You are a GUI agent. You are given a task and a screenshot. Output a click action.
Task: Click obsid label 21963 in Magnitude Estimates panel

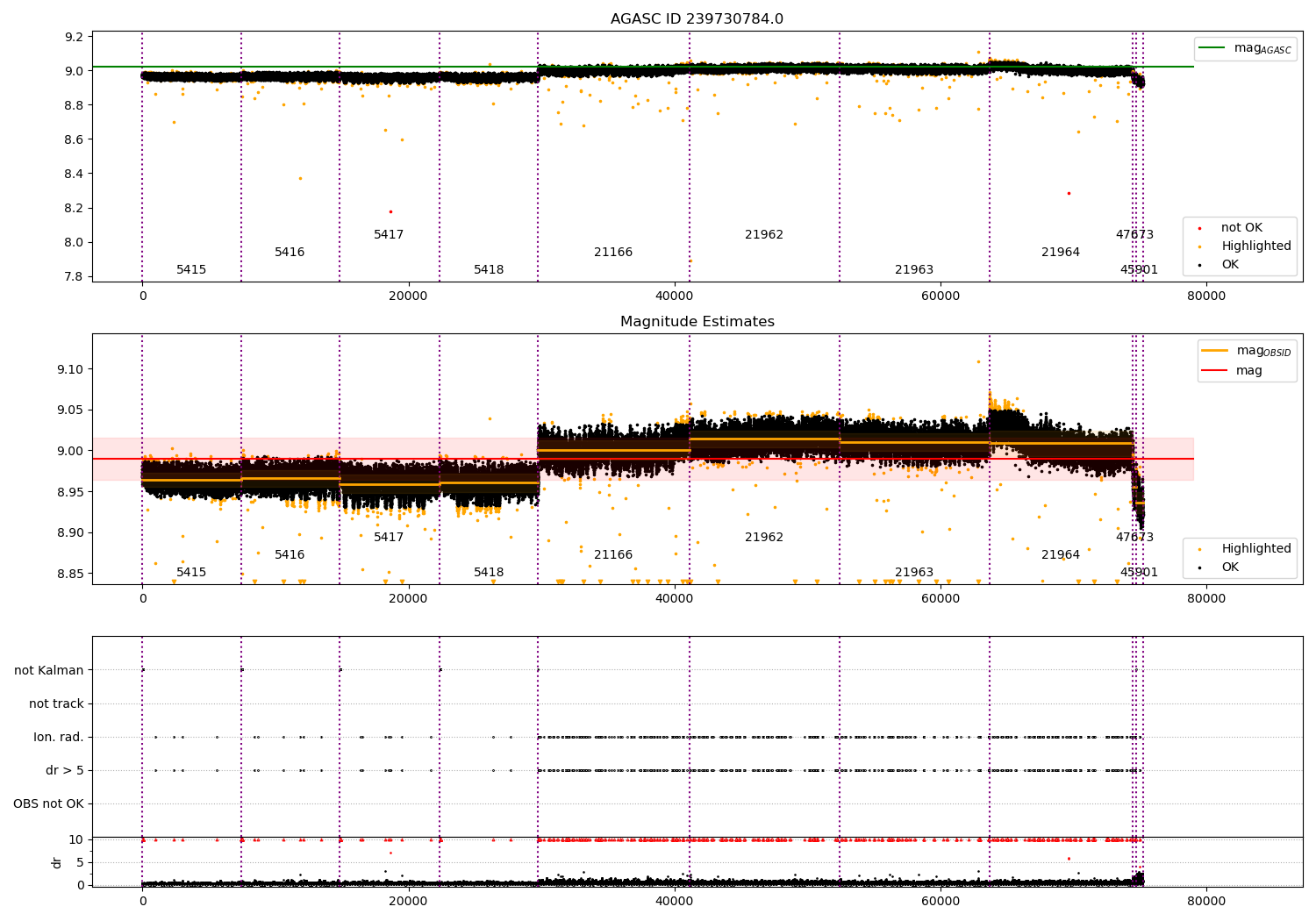tap(914, 573)
